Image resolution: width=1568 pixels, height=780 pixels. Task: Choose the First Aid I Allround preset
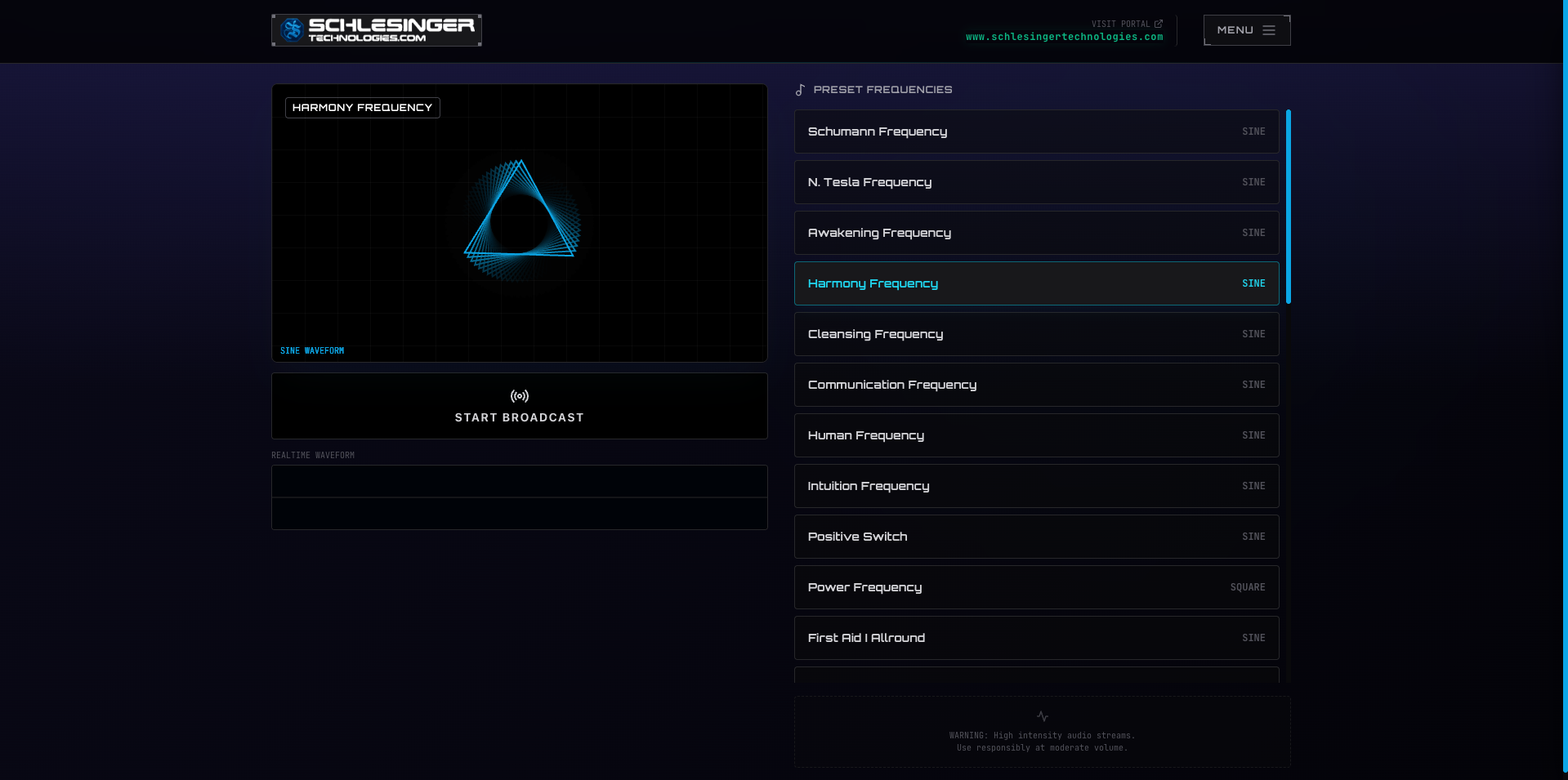click(x=1036, y=638)
